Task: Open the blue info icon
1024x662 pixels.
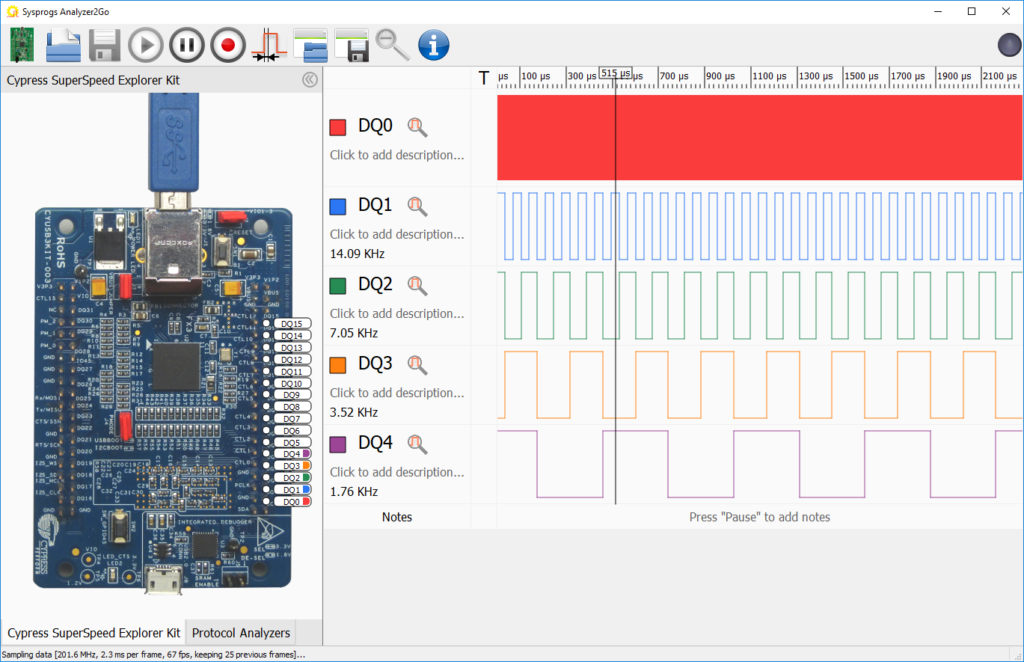Action: click(434, 45)
